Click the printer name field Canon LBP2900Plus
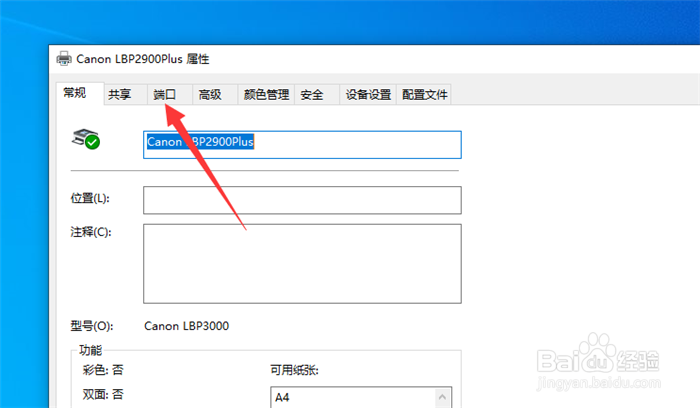 click(x=302, y=145)
